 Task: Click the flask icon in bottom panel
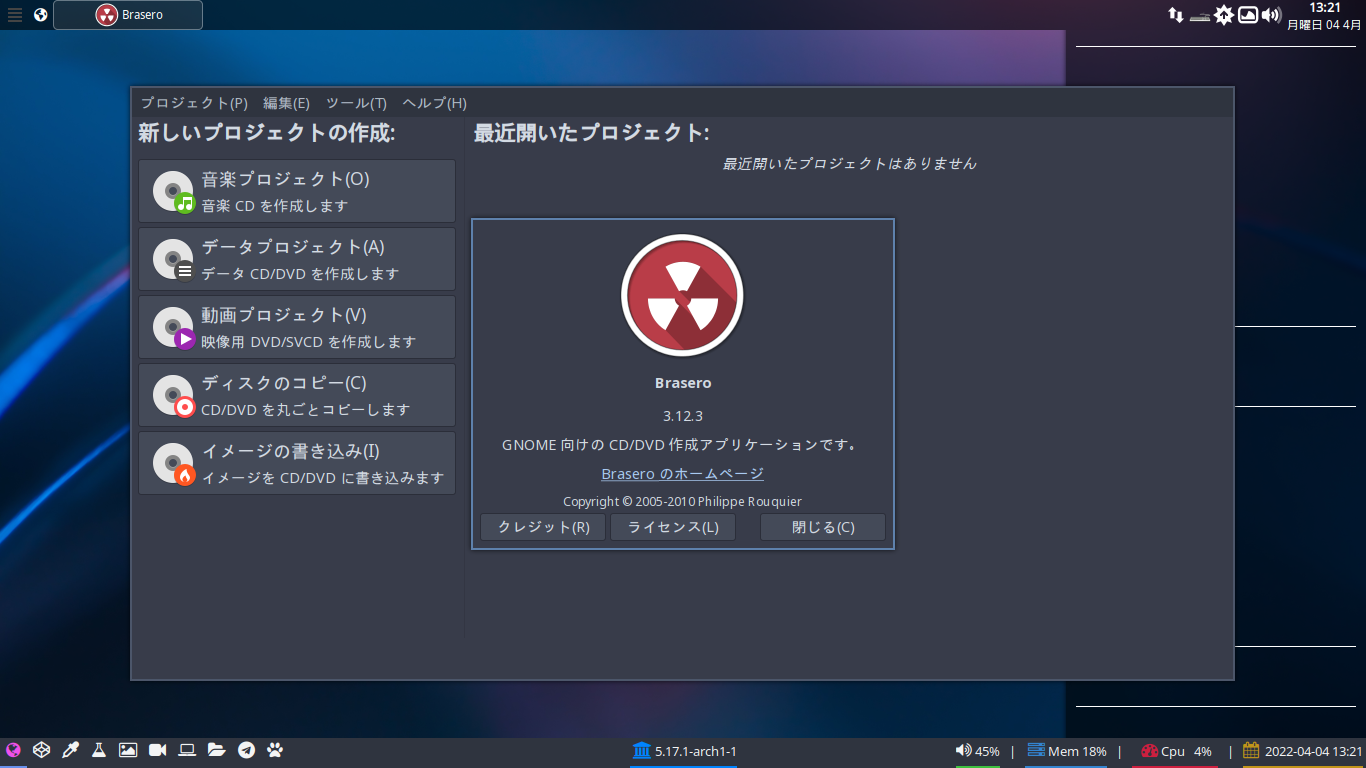pos(99,750)
